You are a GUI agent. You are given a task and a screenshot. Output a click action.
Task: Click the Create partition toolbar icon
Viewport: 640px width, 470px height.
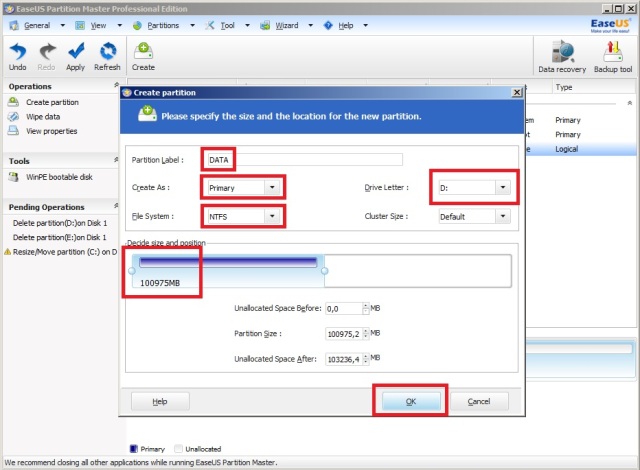(143, 51)
